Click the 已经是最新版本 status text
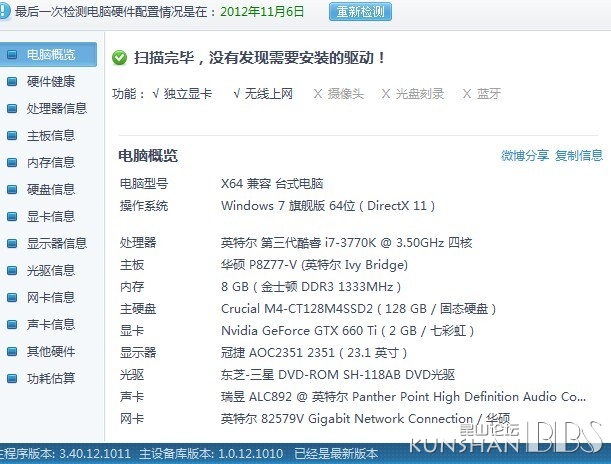The height and width of the screenshot is (464, 611). point(336,453)
